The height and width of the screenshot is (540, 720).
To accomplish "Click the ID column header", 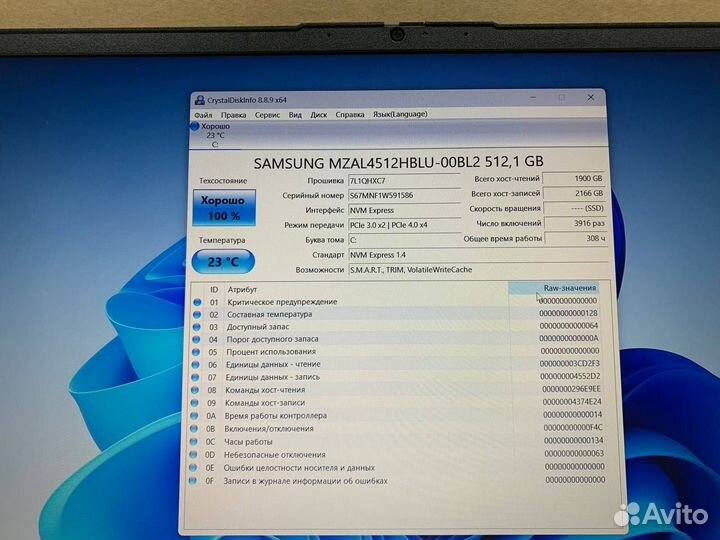I will [214, 290].
